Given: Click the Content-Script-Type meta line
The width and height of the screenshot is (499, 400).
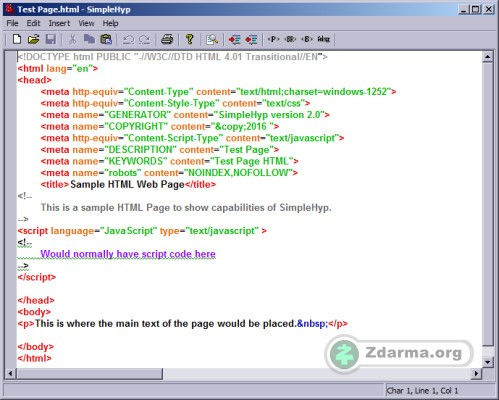Looking at the screenshot, I should [192, 138].
